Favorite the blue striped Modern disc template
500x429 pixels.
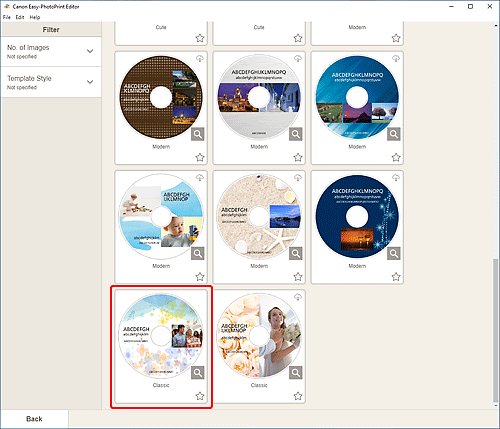pyautogui.click(x=396, y=157)
